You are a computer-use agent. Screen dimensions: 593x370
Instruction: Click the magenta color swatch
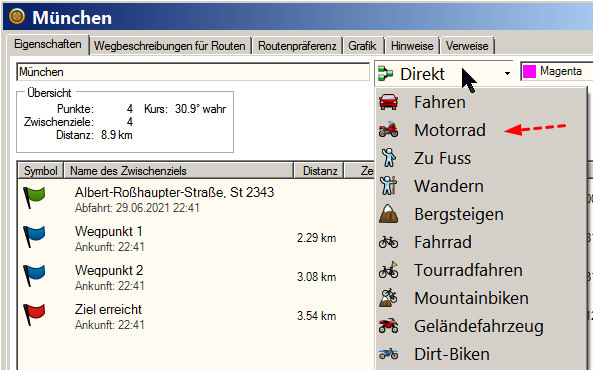529,71
